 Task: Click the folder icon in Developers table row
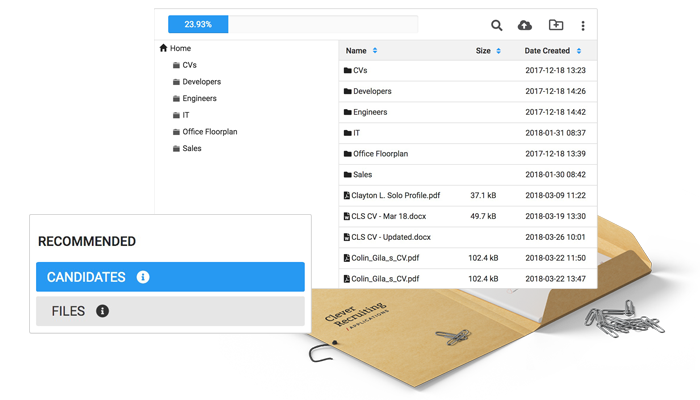pos(348,91)
